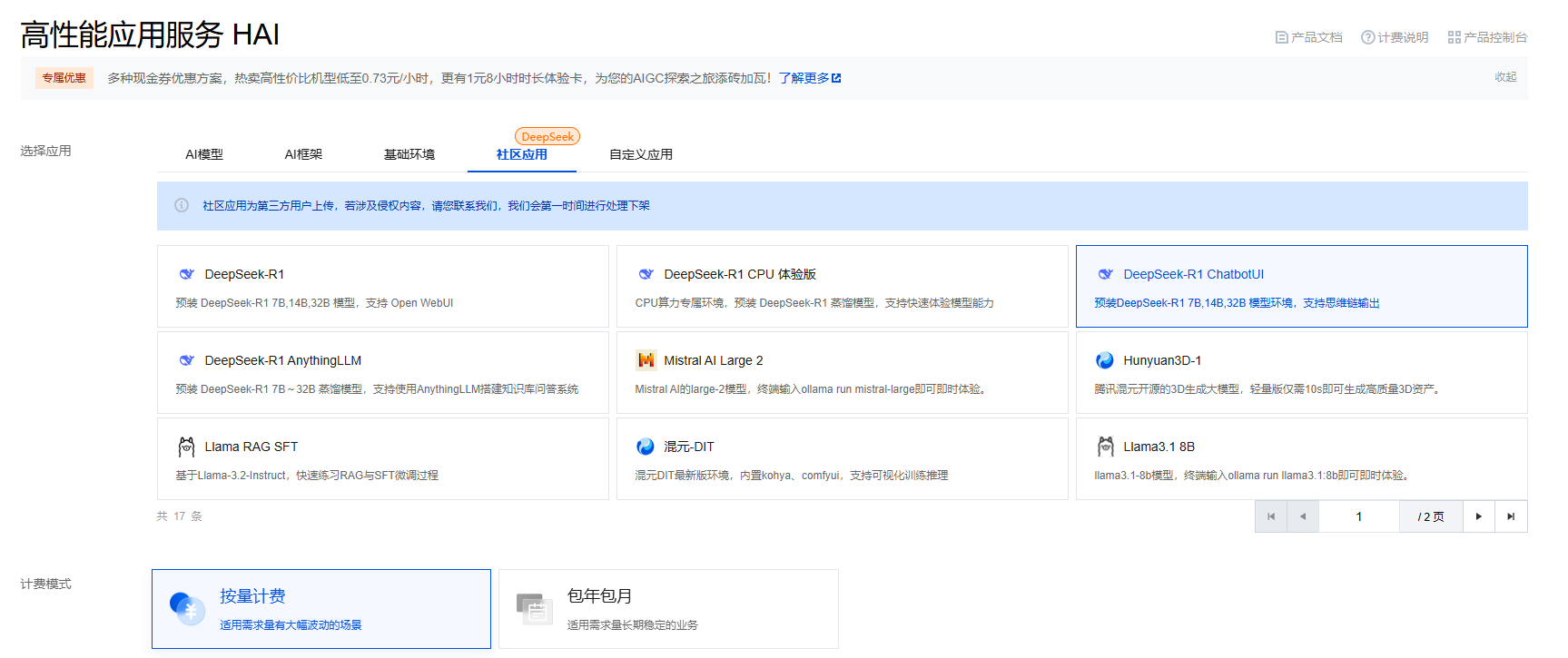This screenshot has height=658, width=1568.
Task: Click the Hunyuan3D-1 logo icon
Action: pyautogui.click(x=1105, y=360)
